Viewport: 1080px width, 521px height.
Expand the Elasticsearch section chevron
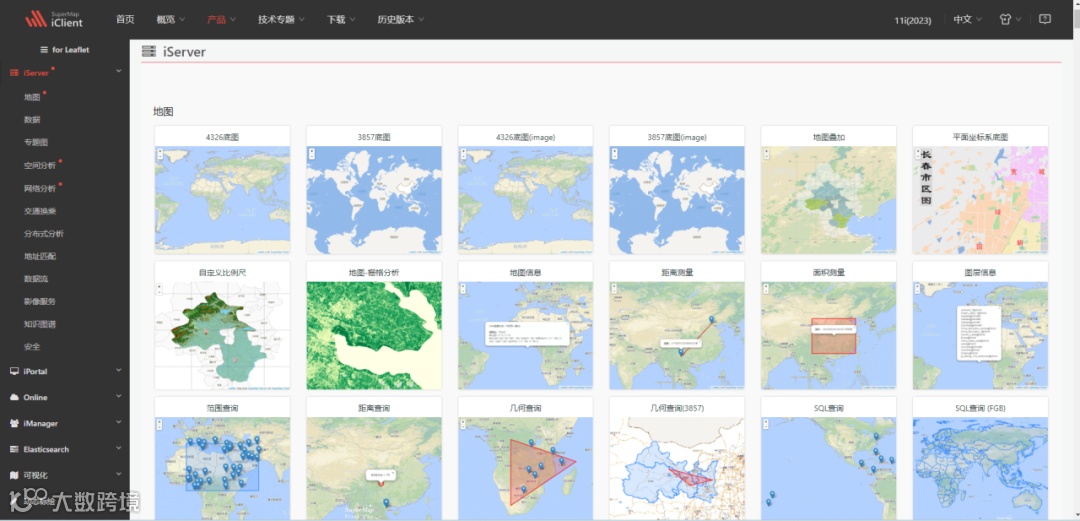click(118, 449)
